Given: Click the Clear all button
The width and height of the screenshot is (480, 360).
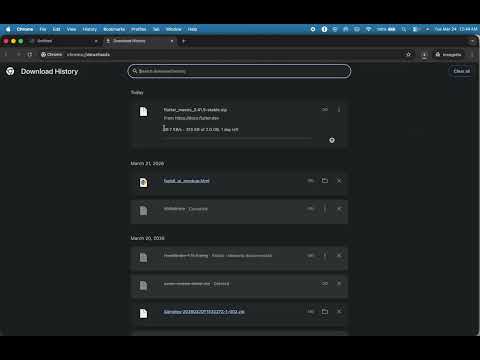Looking at the screenshot, I should point(461,71).
